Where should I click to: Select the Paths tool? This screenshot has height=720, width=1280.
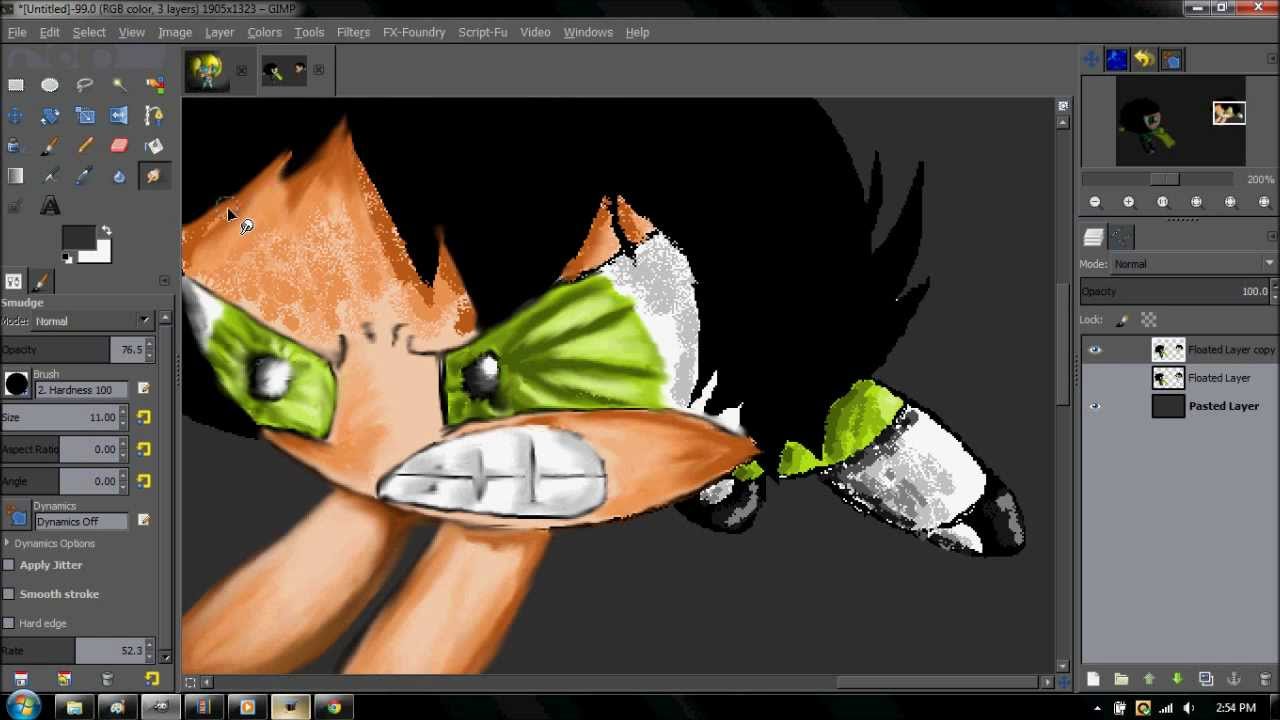tap(154, 116)
